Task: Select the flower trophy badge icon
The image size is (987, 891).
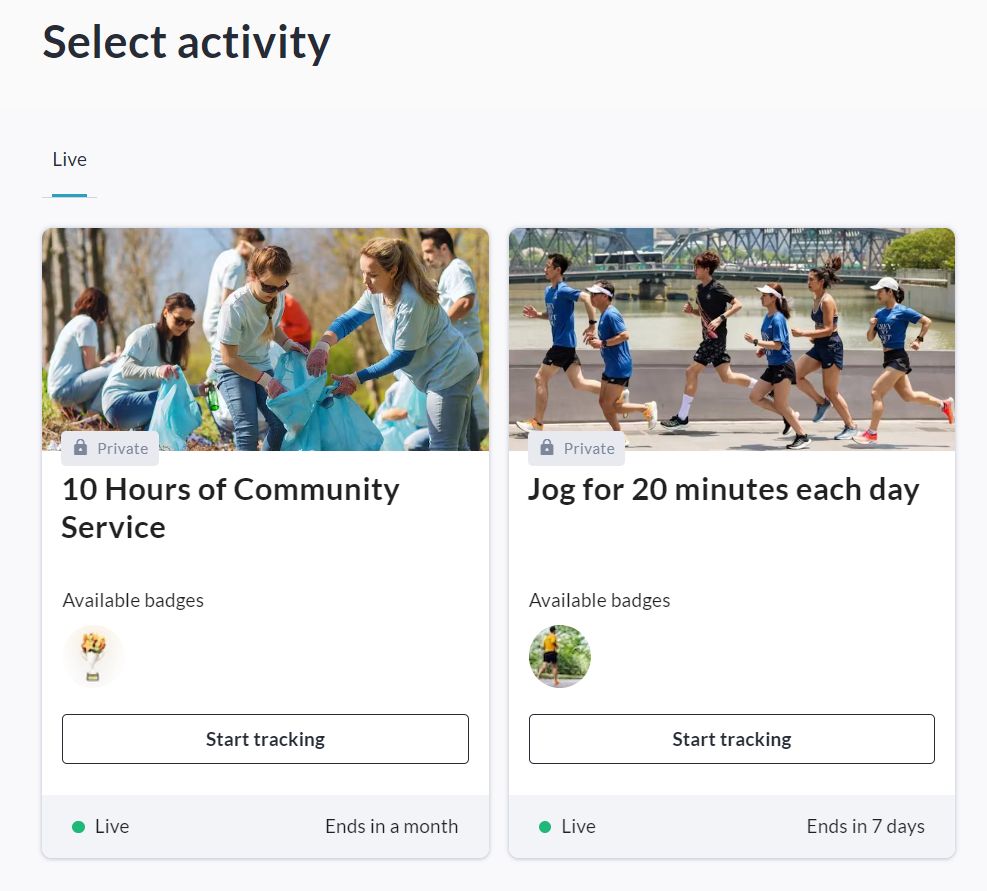Action: click(x=93, y=657)
